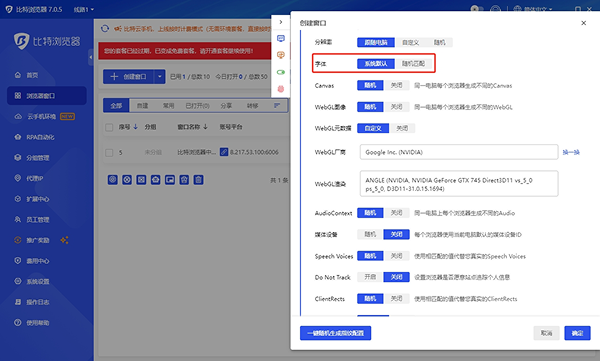Click the 取消 button in the dialog
The image size is (600, 361).
click(546, 333)
